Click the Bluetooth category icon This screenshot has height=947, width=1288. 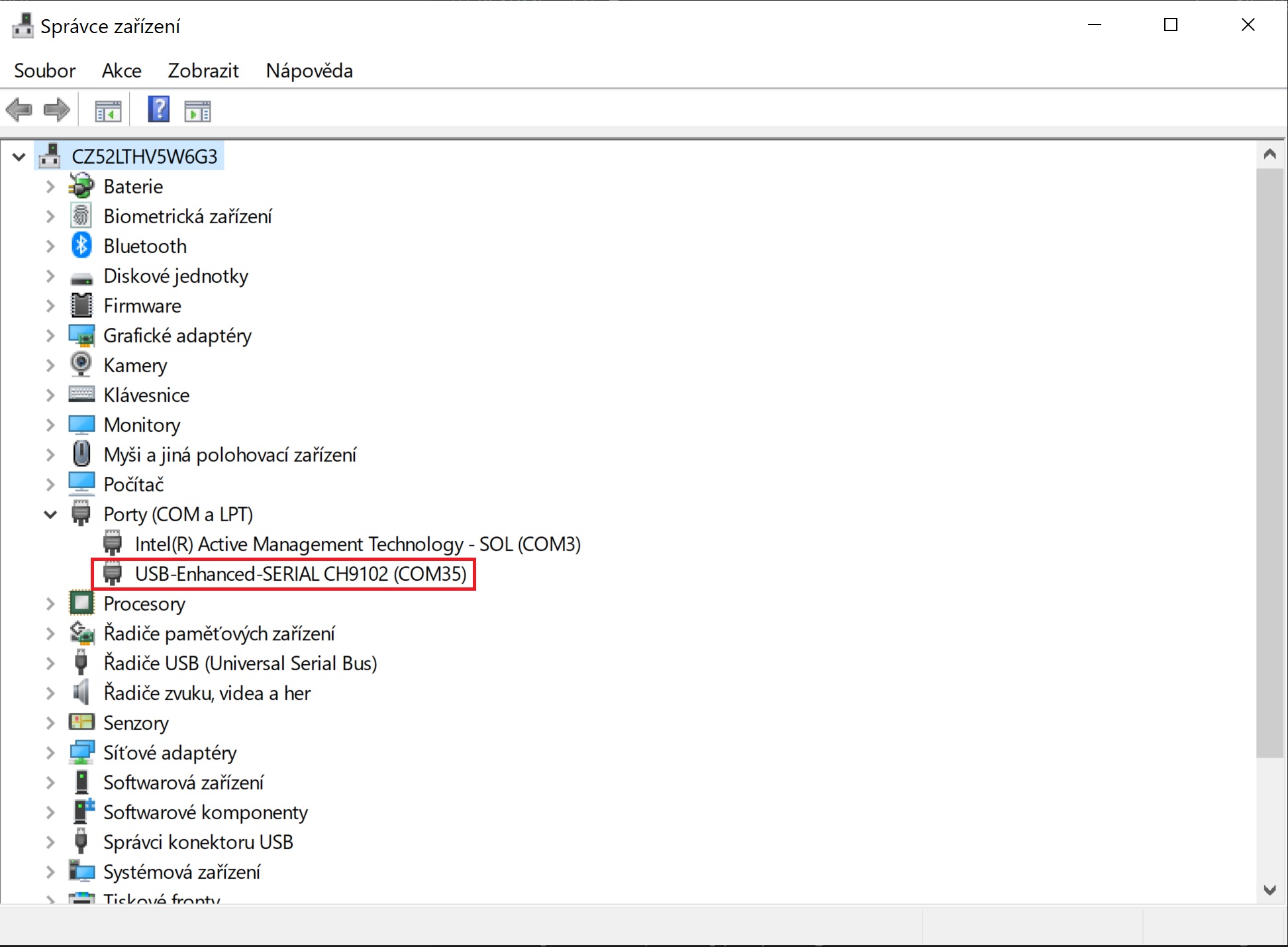pos(81,246)
